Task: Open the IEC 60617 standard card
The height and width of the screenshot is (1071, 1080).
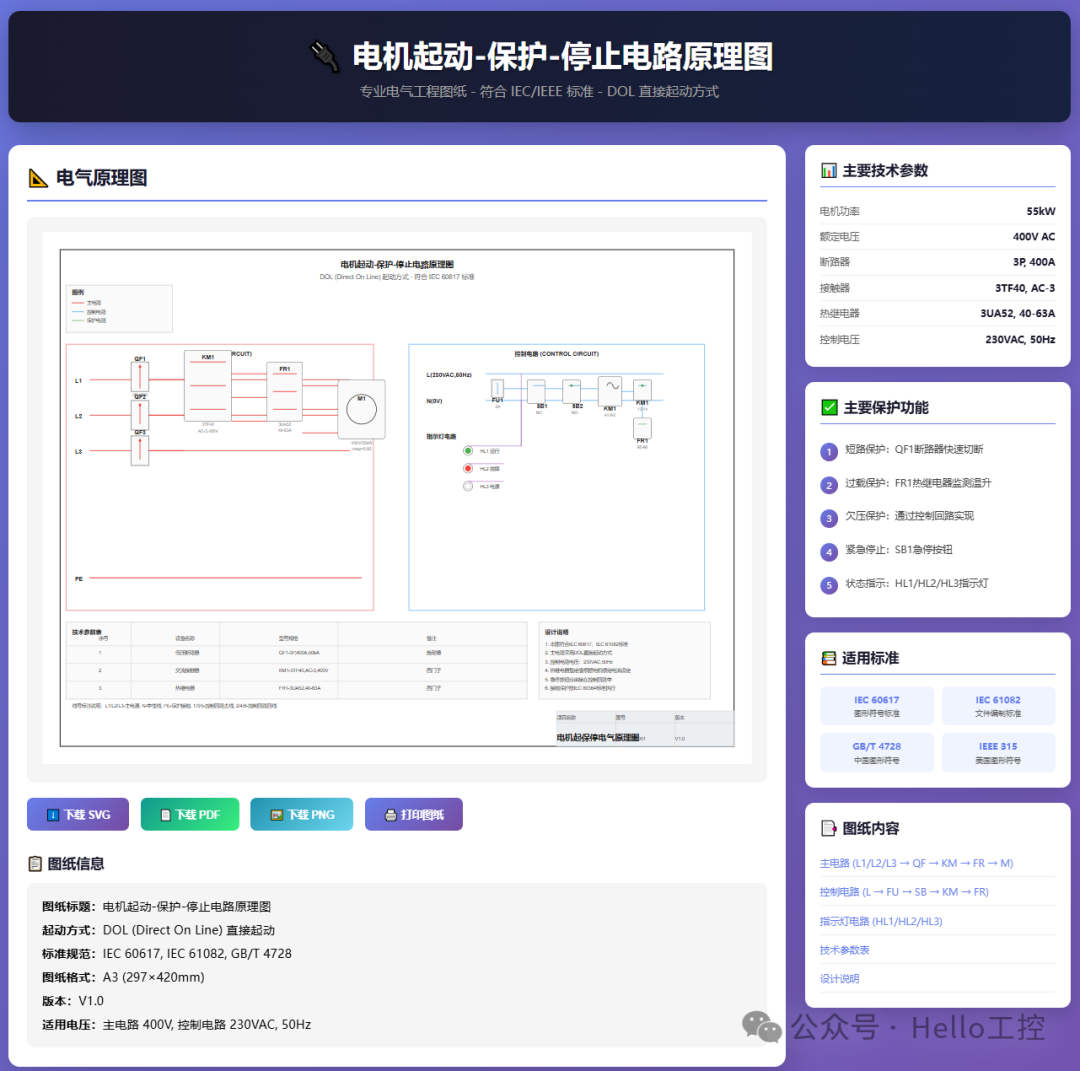Action: 877,705
